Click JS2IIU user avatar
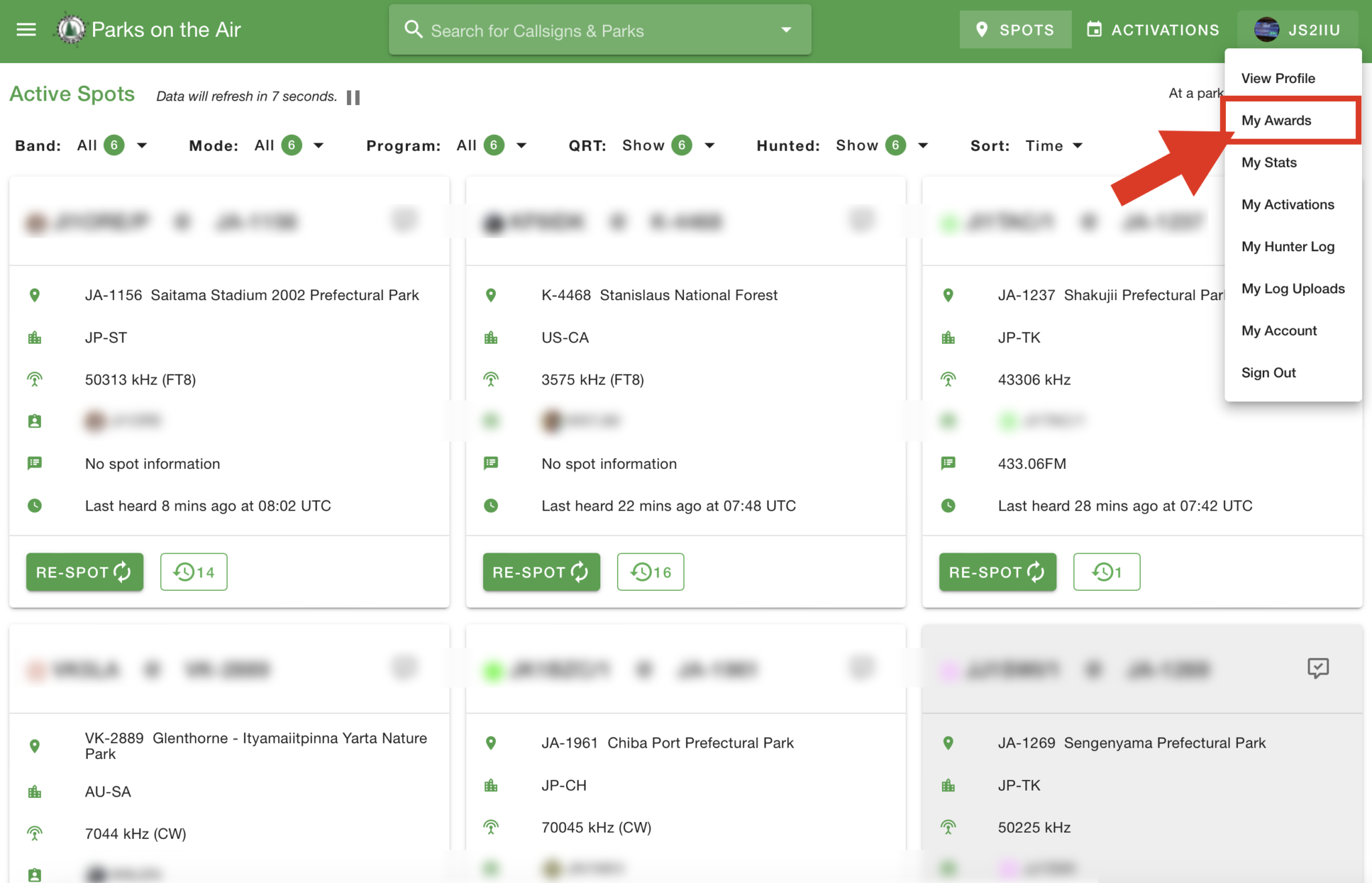This screenshot has height=883, width=1372. [x=1266, y=30]
